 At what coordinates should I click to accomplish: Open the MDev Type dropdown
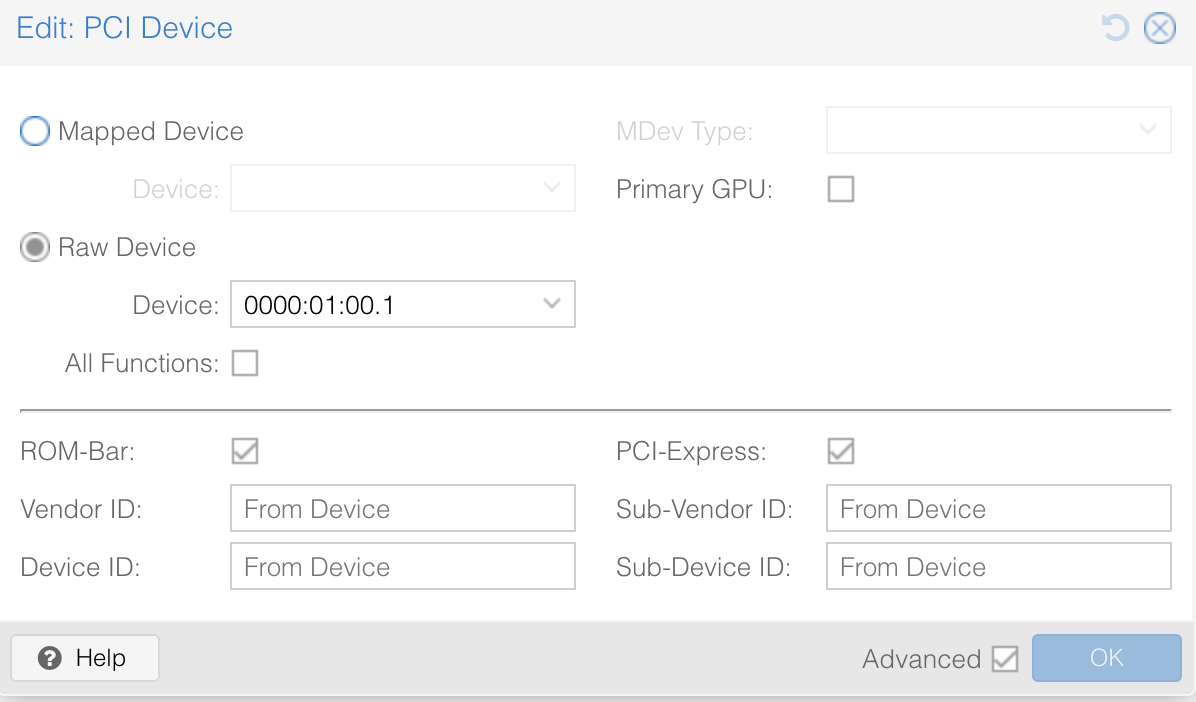coord(1147,130)
